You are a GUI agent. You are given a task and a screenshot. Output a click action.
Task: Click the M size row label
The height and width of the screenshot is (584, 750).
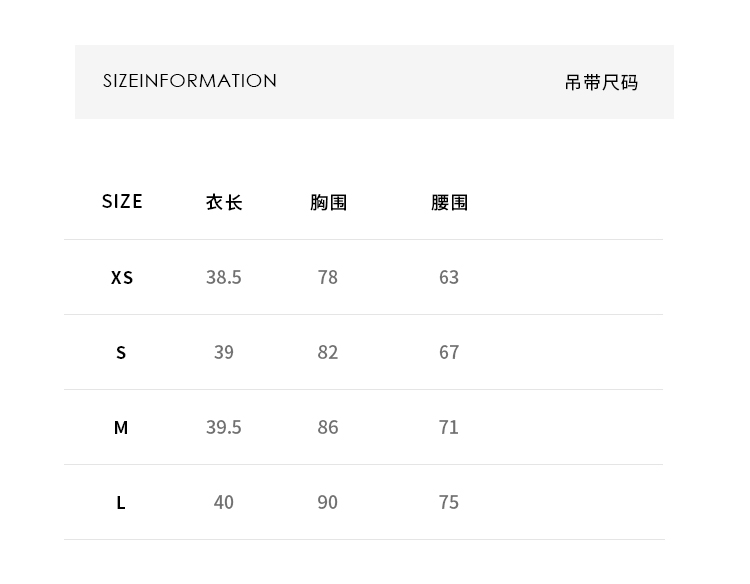point(121,427)
